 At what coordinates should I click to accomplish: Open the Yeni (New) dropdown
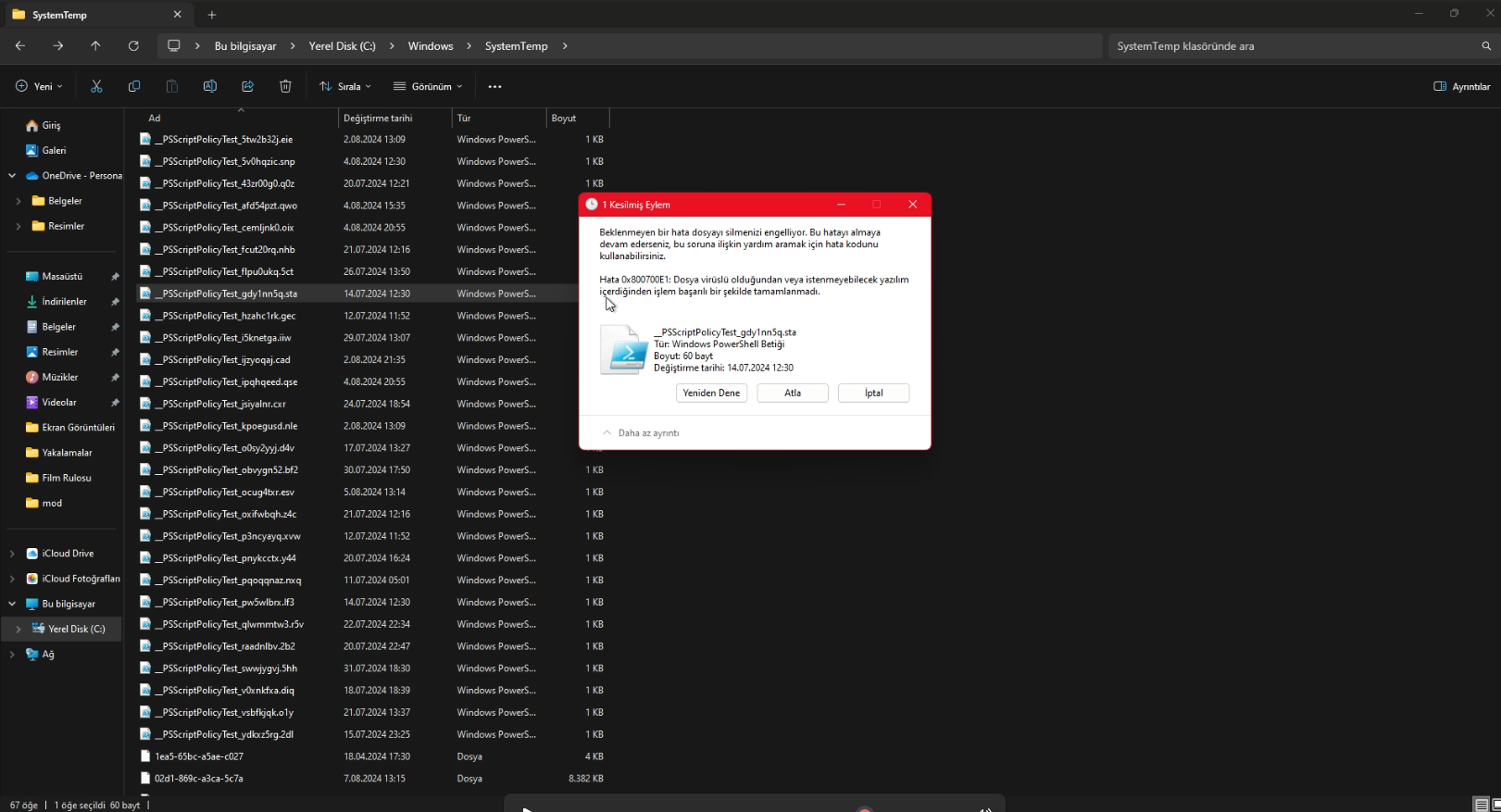[x=40, y=86]
